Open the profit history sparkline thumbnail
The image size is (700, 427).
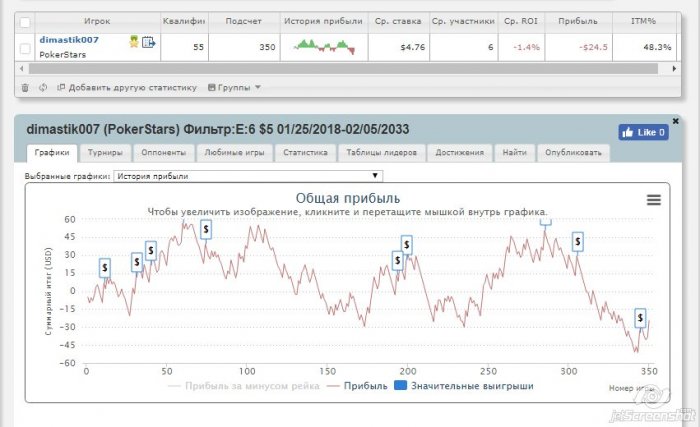click(x=324, y=46)
